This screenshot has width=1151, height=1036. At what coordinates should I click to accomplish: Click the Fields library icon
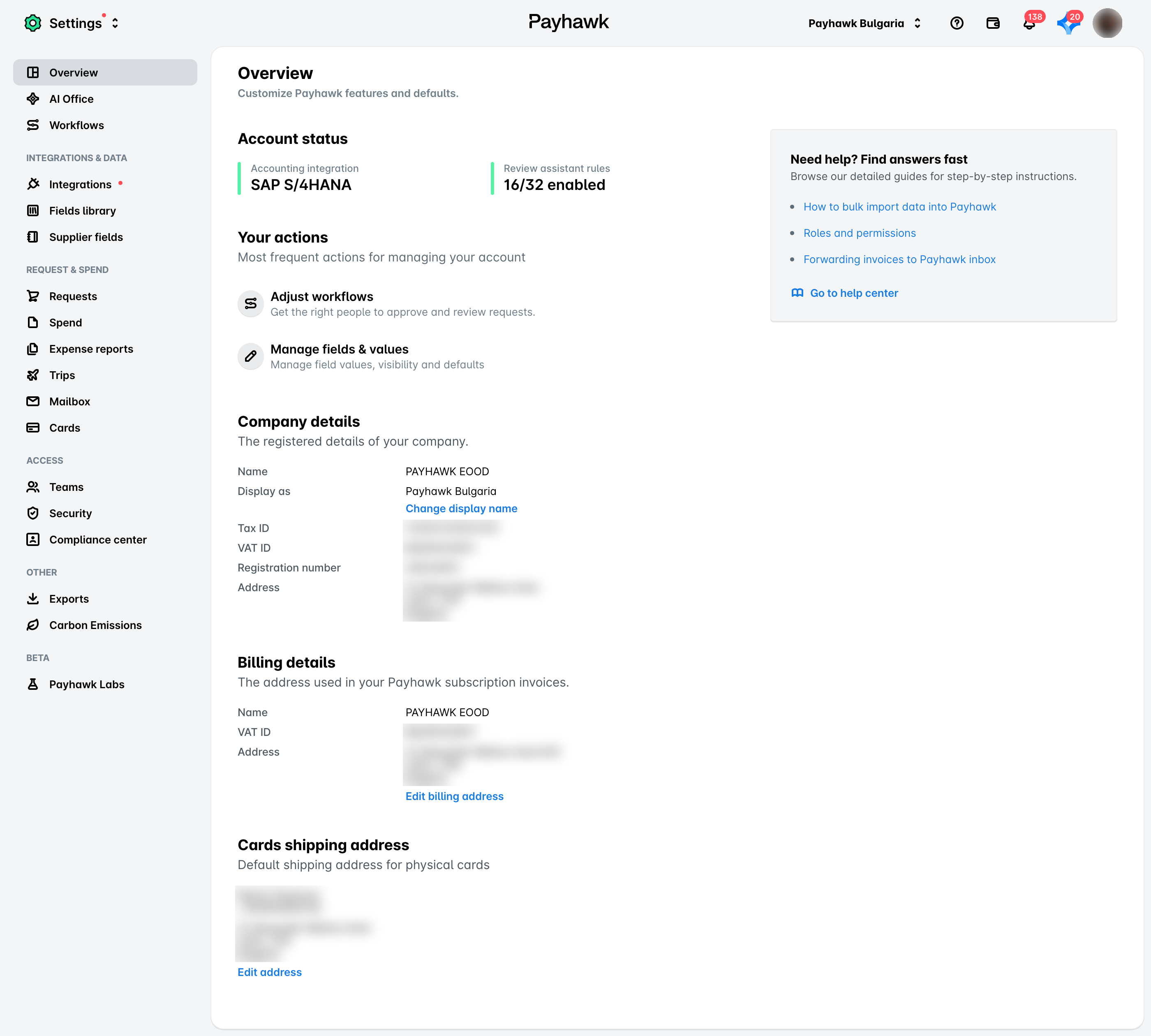click(33, 210)
